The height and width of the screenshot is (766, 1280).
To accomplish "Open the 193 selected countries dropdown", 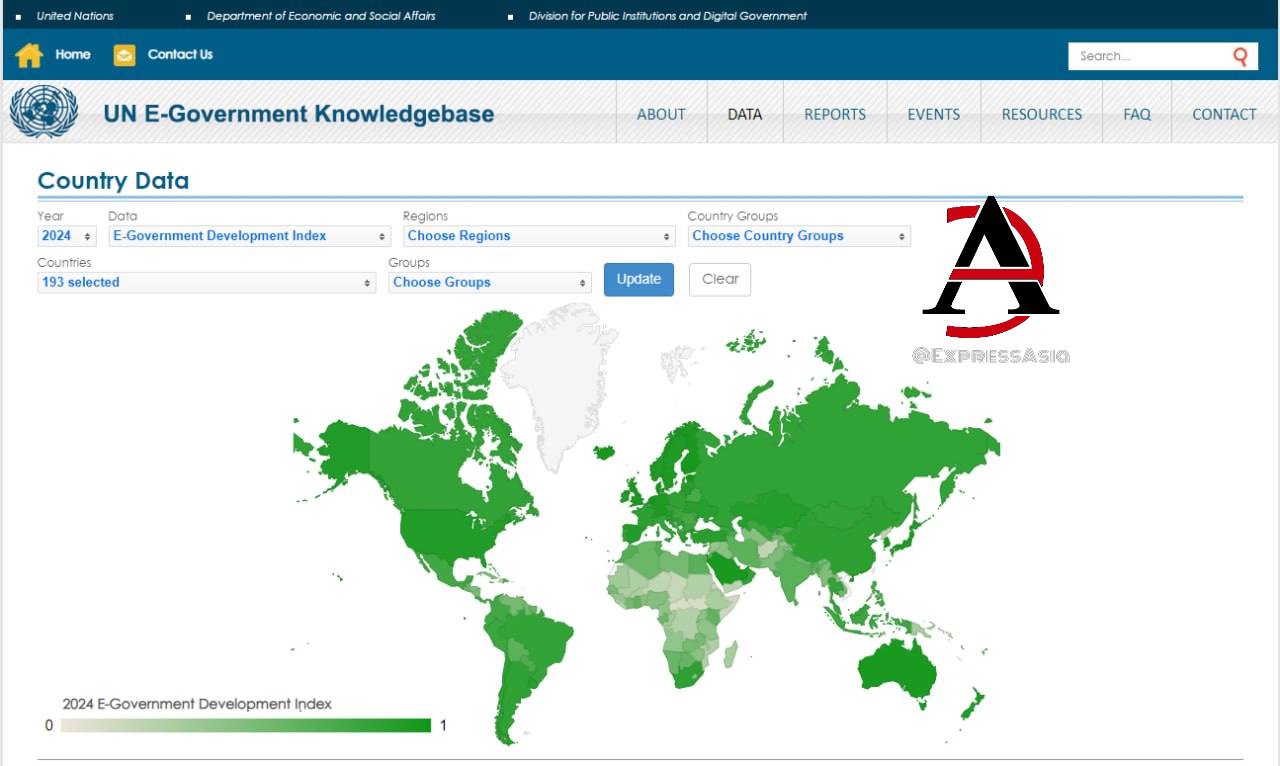I will [207, 282].
